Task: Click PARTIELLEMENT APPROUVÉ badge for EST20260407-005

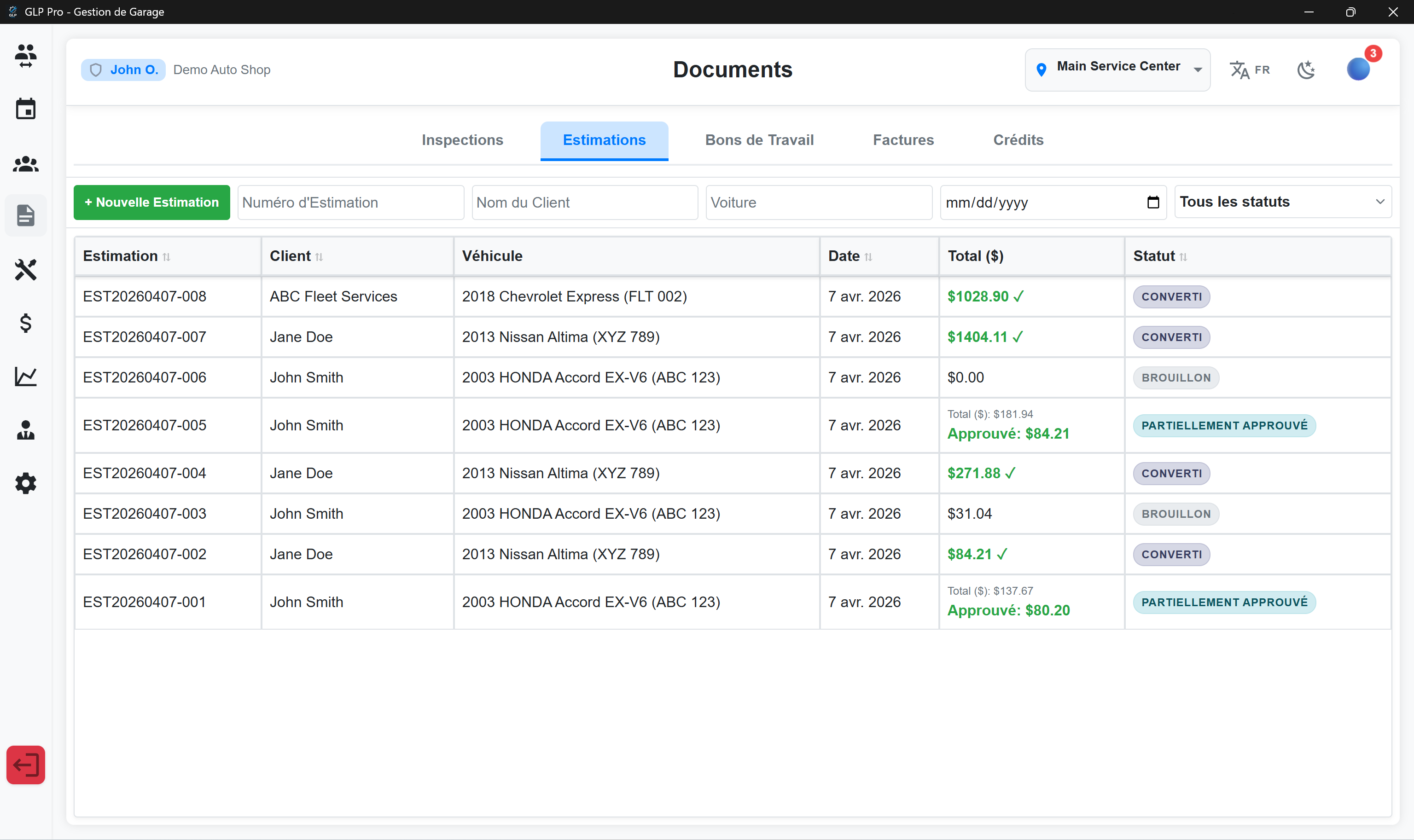Action: 1224,425
